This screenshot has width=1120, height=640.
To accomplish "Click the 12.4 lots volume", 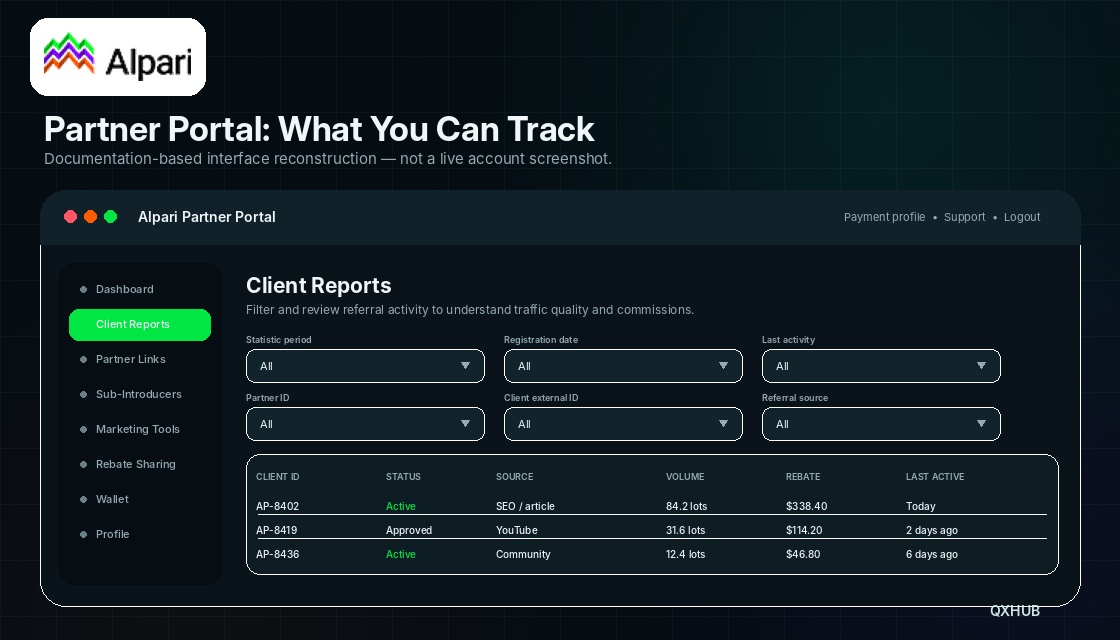I will tap(685, 554).
